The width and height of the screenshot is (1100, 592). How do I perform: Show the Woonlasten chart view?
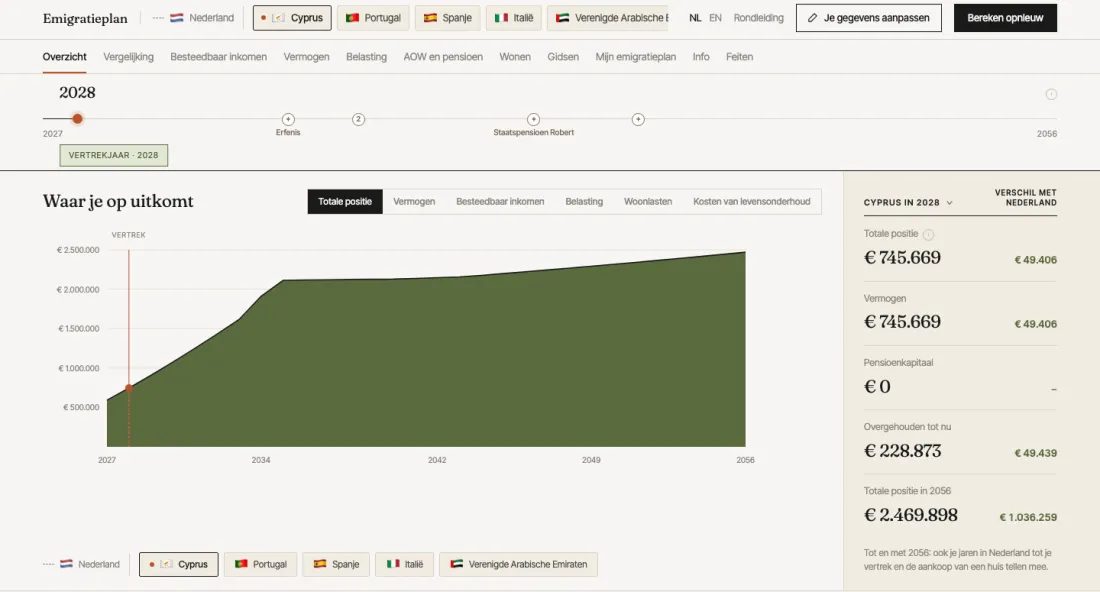tap(648, 201)
